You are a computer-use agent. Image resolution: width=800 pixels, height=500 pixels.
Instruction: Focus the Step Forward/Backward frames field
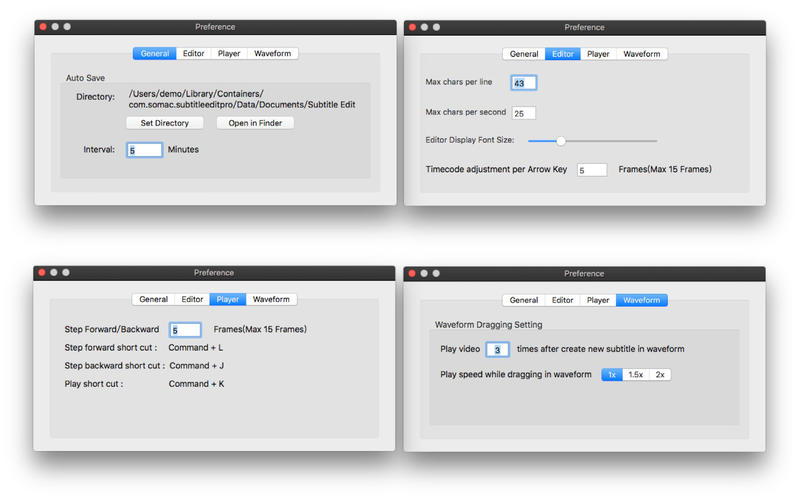pos(185,330)
